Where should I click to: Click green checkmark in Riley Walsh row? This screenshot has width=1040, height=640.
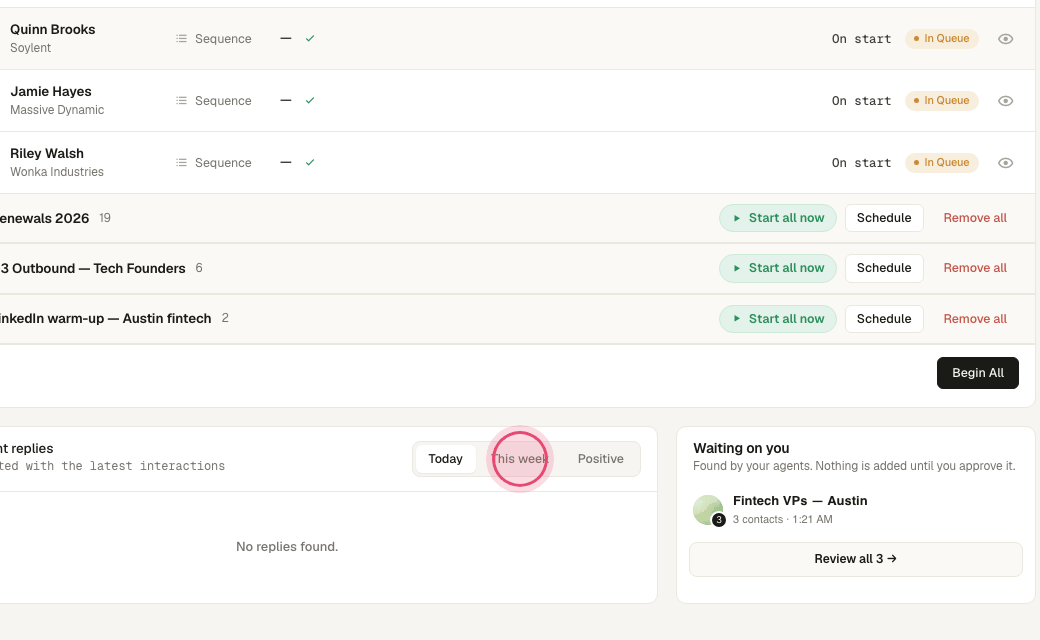pyautogui.click(x=310, y=162)
